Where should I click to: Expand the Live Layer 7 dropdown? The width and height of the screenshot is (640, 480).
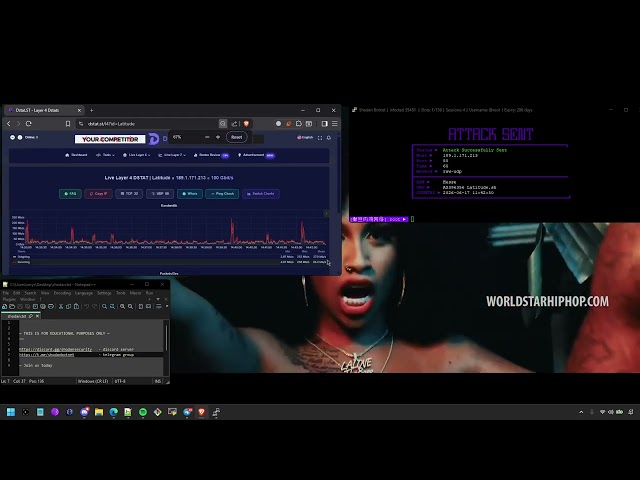coord(172,155)
